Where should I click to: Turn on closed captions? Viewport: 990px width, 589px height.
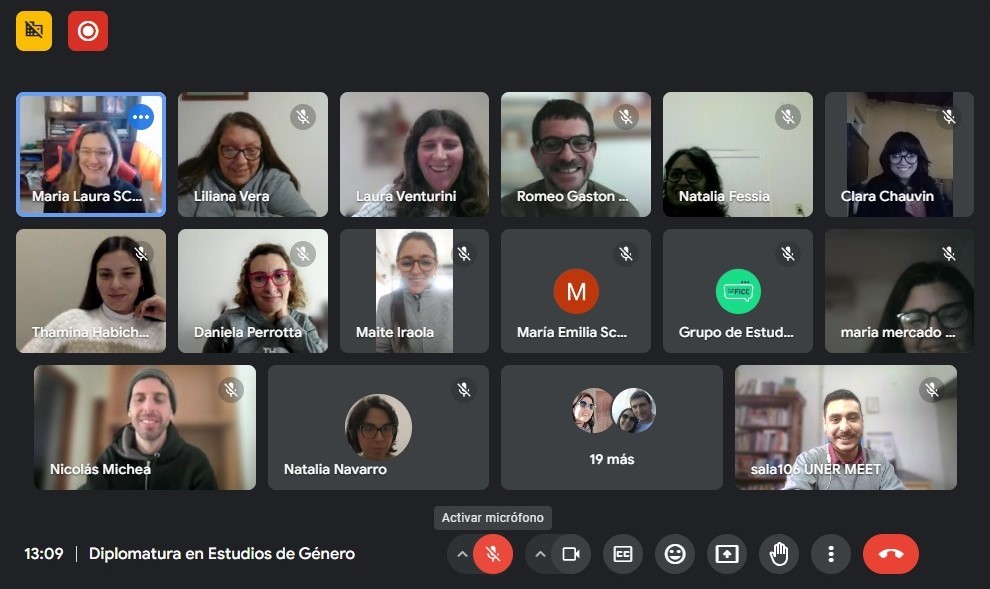623,554
